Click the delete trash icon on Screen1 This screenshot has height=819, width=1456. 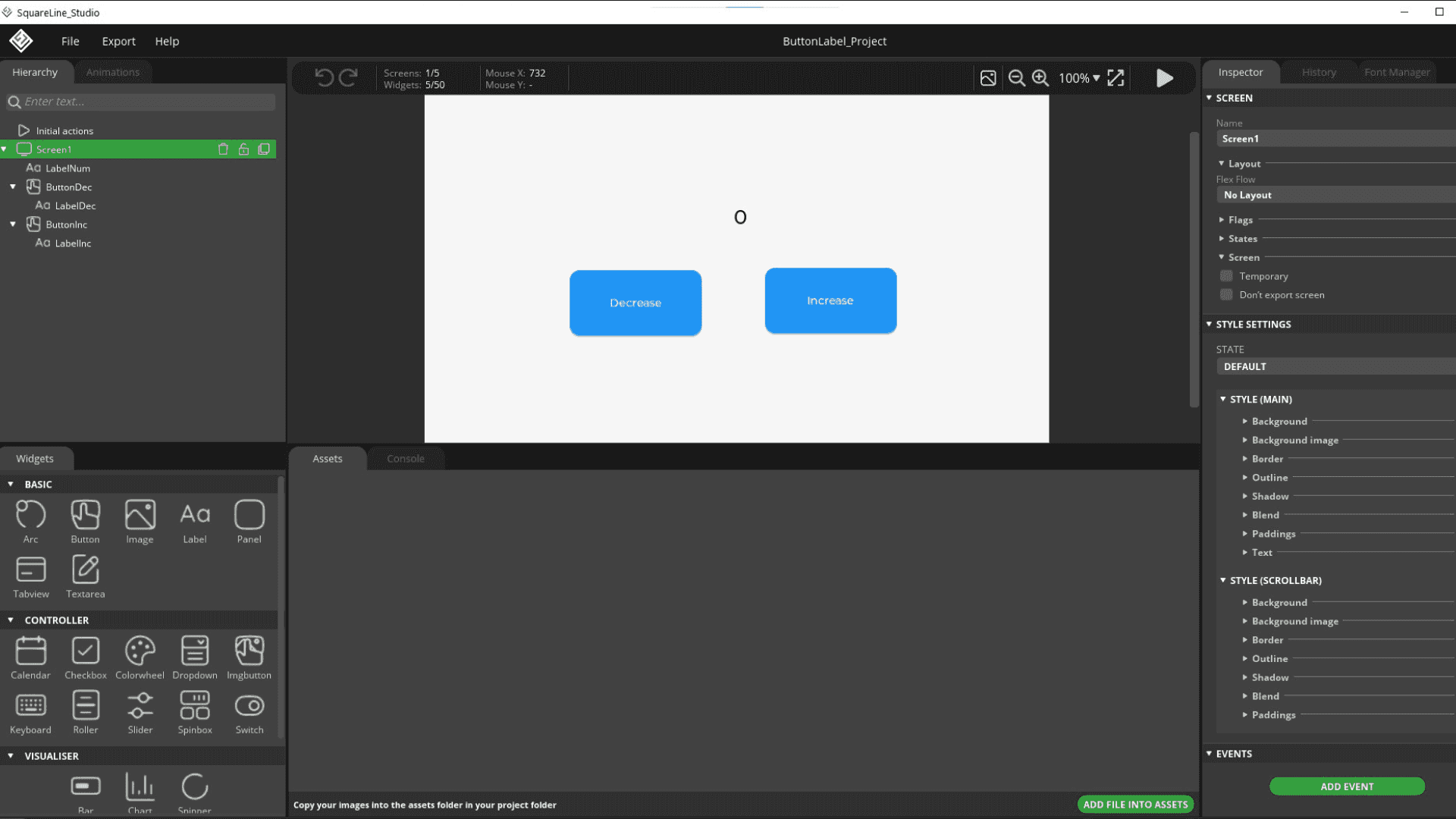point(223,149)
